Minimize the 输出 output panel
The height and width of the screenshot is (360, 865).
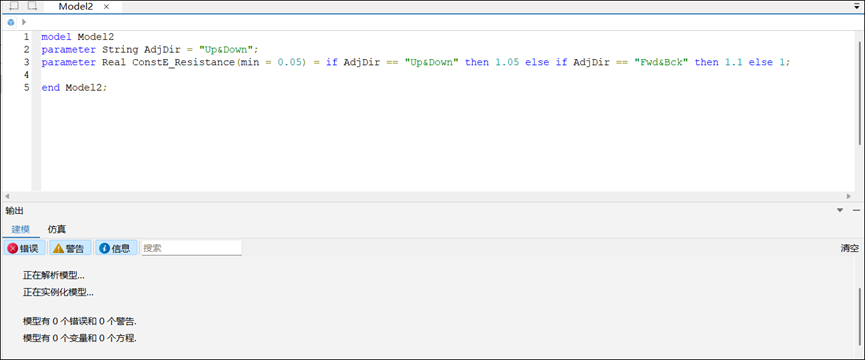point(856,210)
